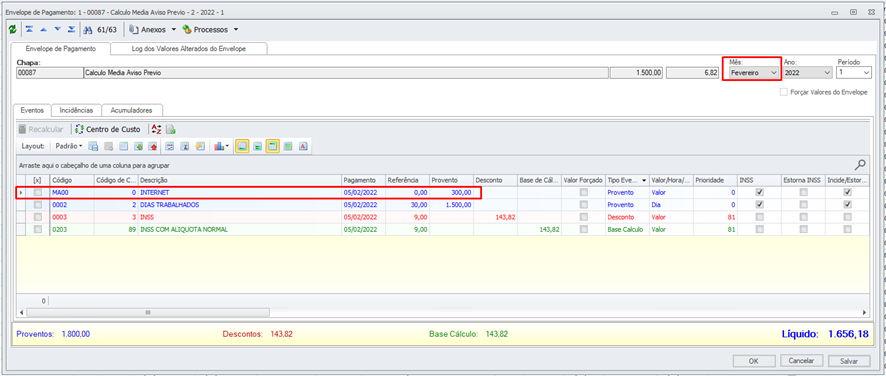Tick selection checkbox for INTERNET row
Image resolution: width=886 pixels, height=376 pixels.
pos(38,192)
